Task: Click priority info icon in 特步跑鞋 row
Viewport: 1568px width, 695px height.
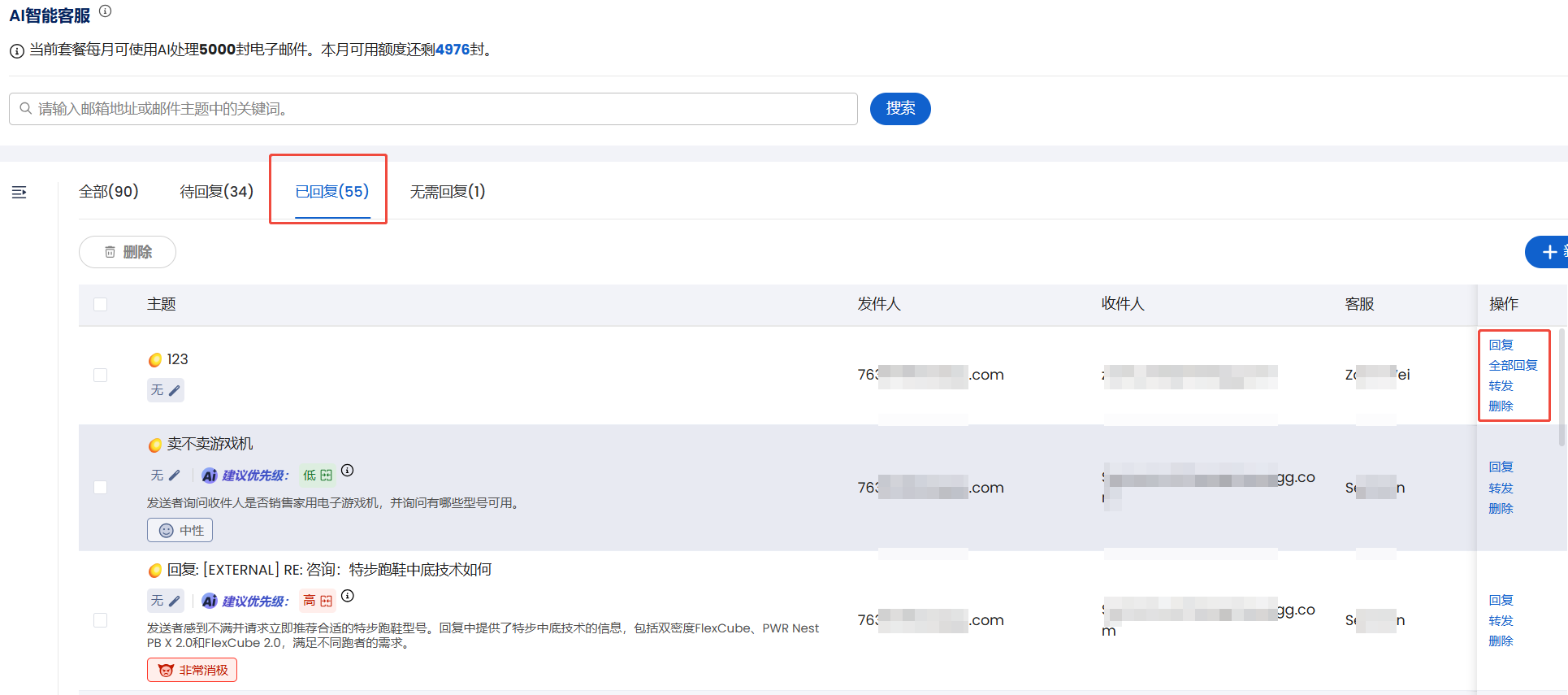Action: (348, 596)
